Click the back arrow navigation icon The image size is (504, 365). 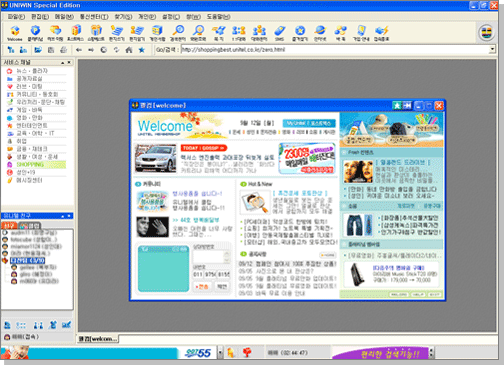[x=79, y=50]
